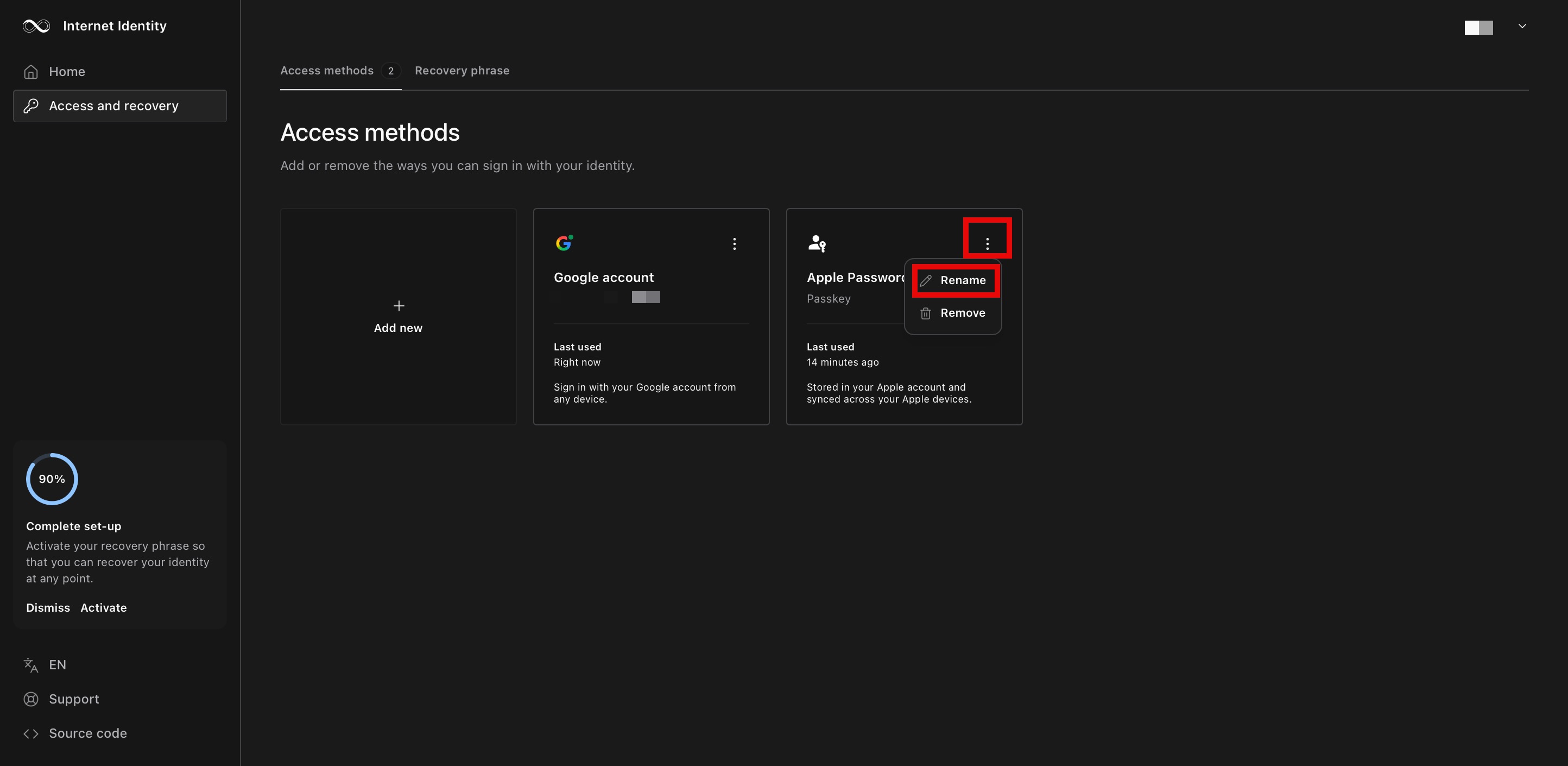Screen dimensions: 1568x766
Task: Activate the recovery phrase
Action: 104,608
